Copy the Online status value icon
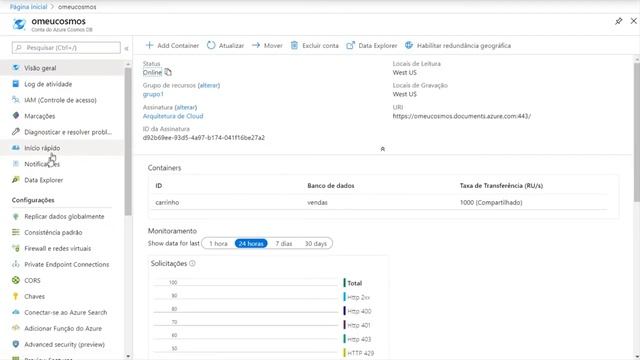The width and height of the screenshot is (640, 360). 168,73
